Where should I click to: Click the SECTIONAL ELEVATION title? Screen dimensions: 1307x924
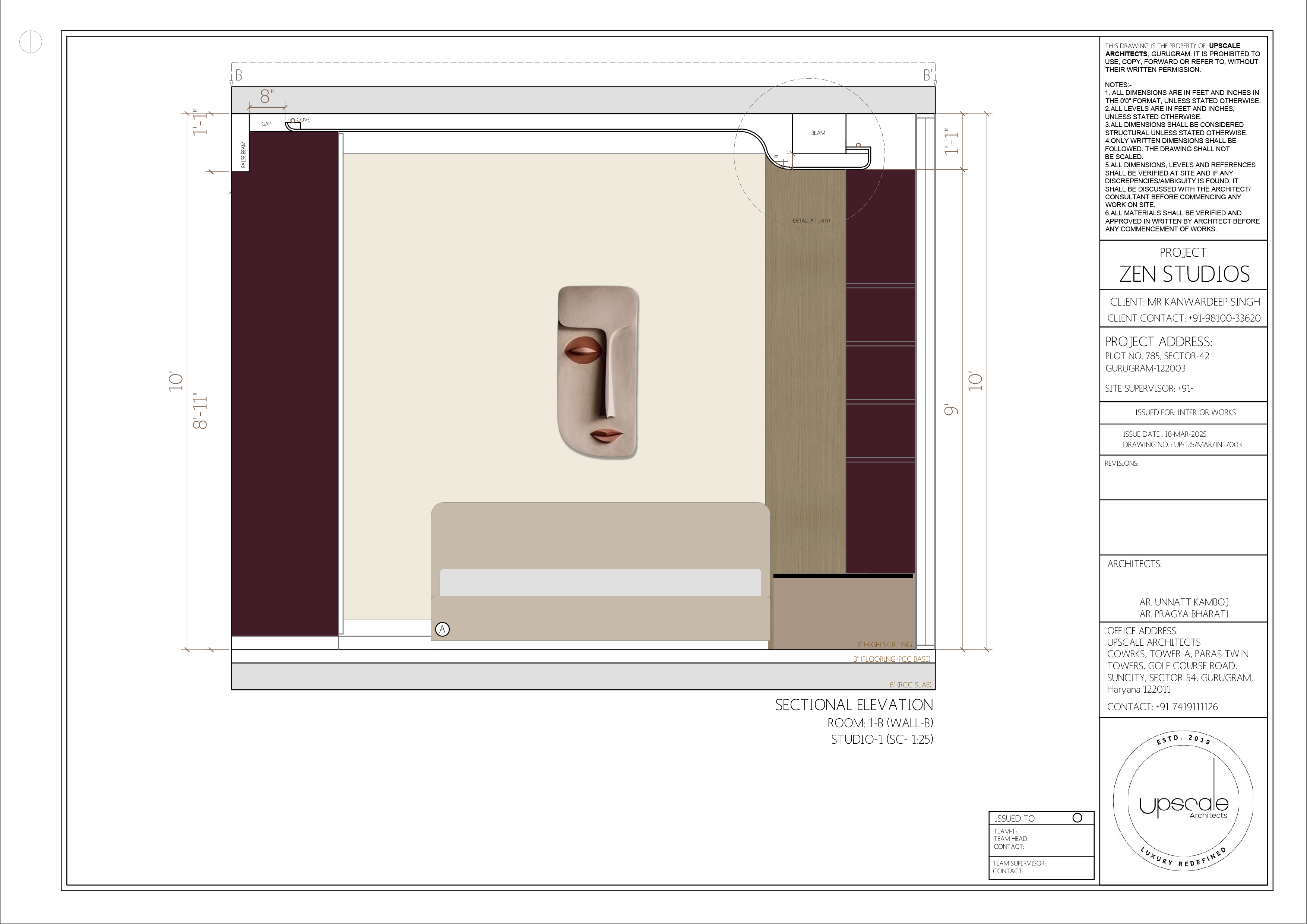click(x=854, y=705)
